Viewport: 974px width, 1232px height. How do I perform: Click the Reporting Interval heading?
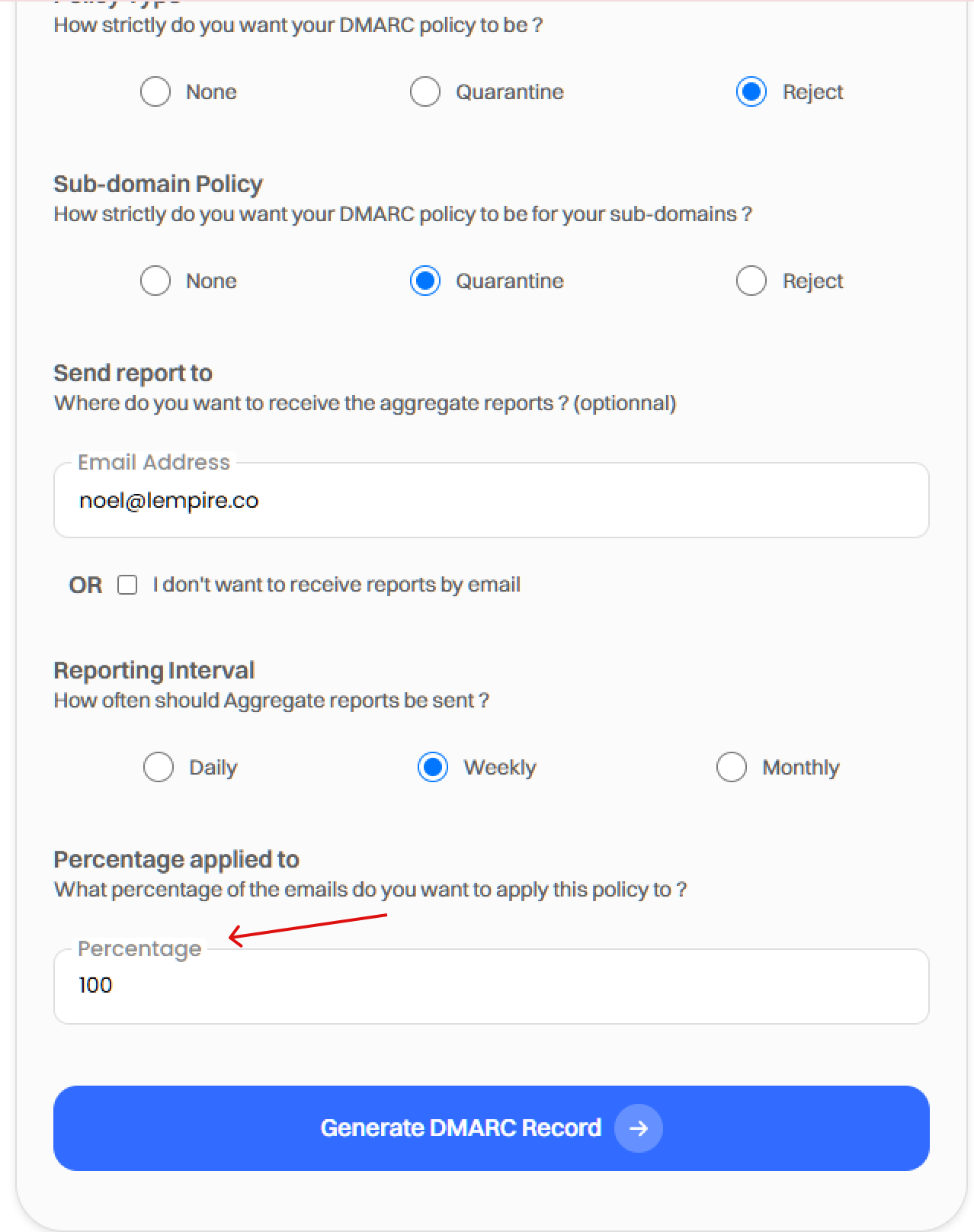coord(154,670)
